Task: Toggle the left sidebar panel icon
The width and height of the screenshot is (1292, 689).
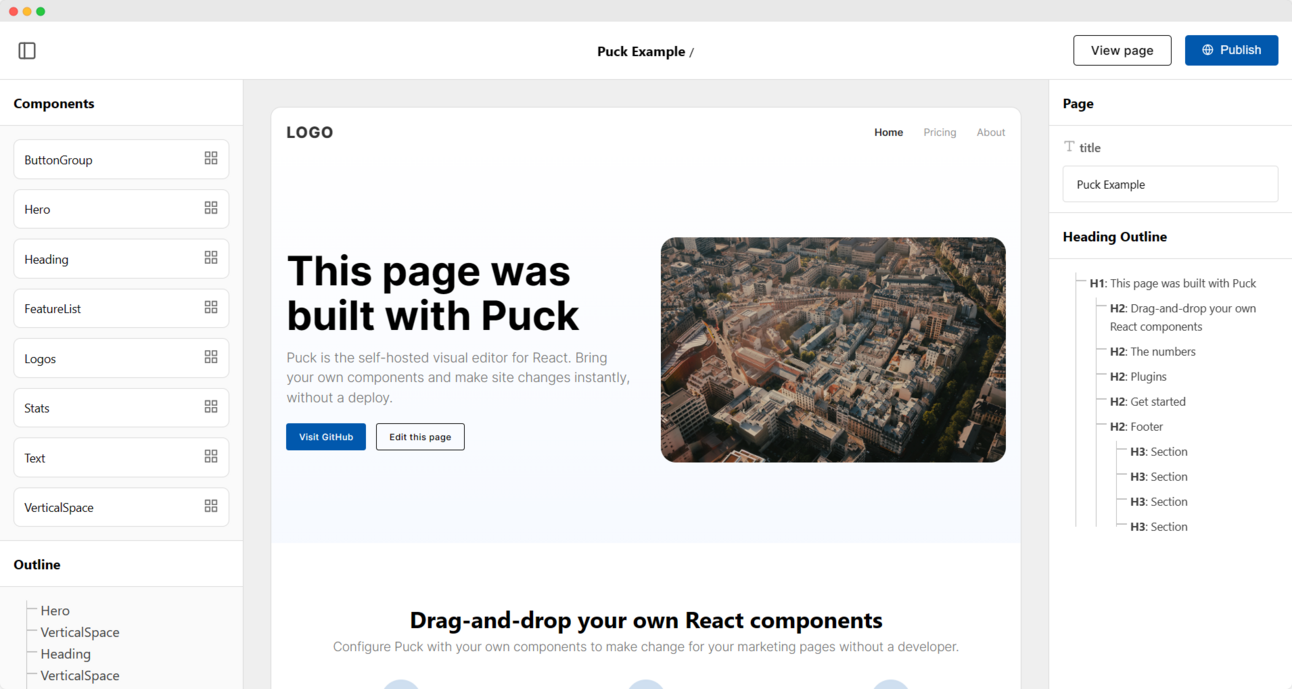Action: coord(27,50)
